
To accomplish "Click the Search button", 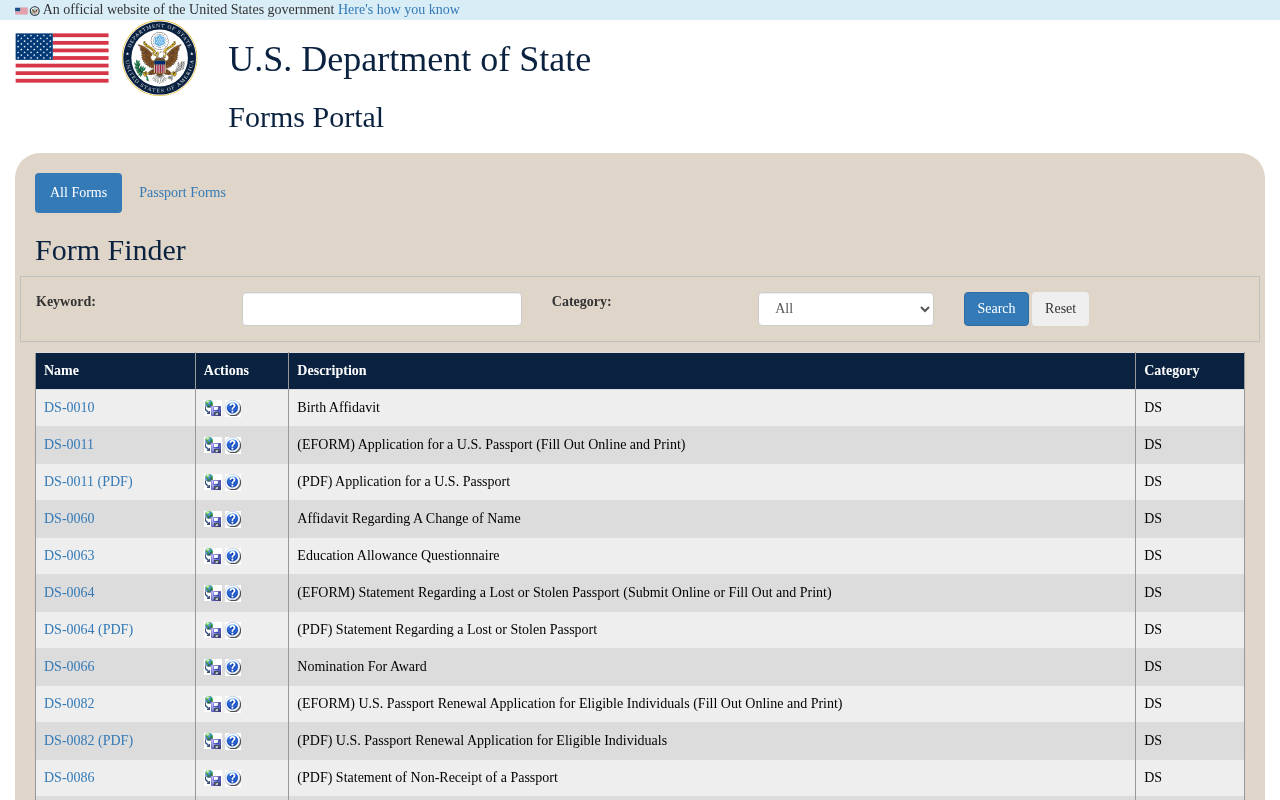I will 996,309.
